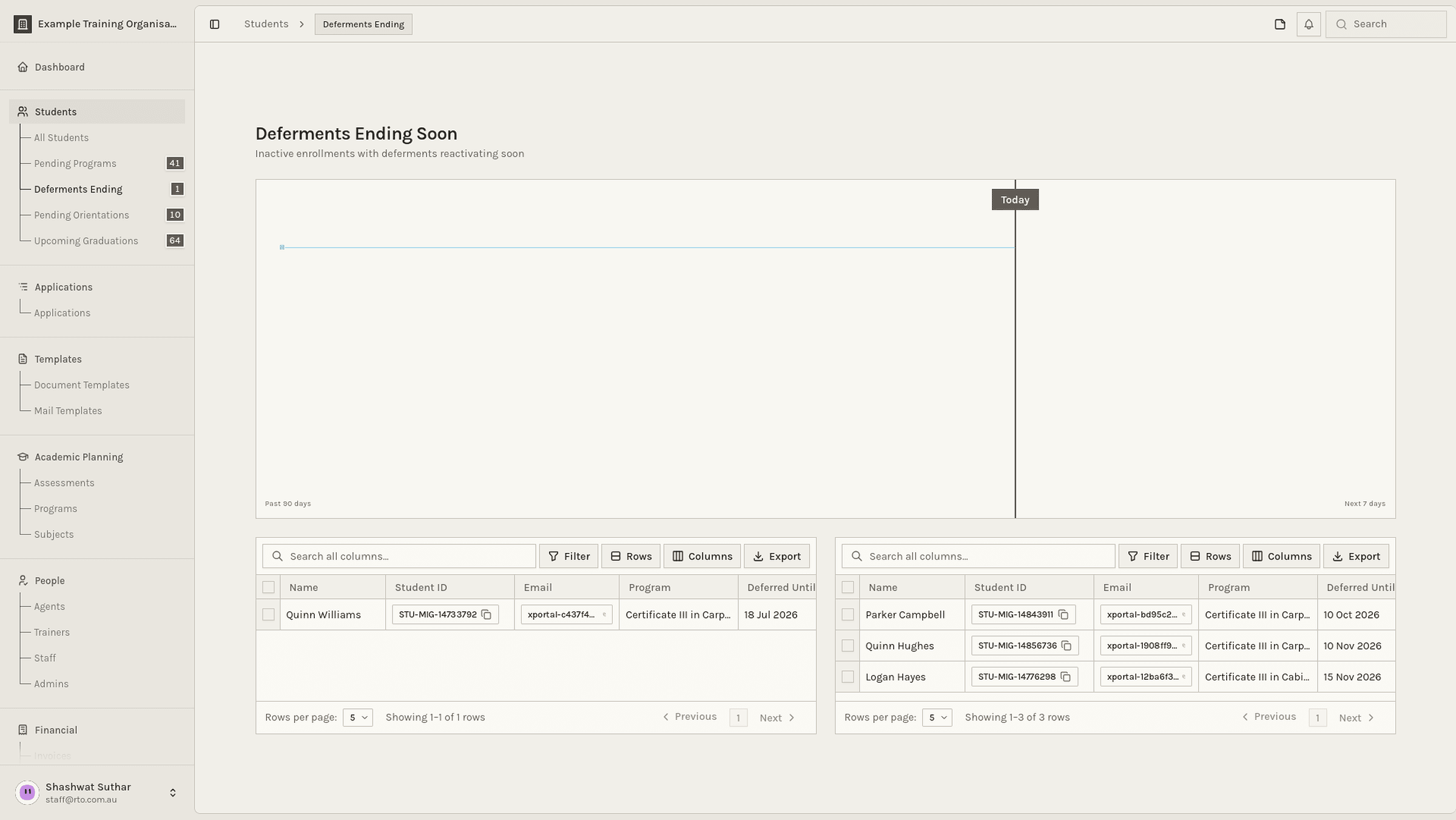The image size is (1456, 820).
Task: Click the Financial receipt icon
Action: click(x=23, y=730)
